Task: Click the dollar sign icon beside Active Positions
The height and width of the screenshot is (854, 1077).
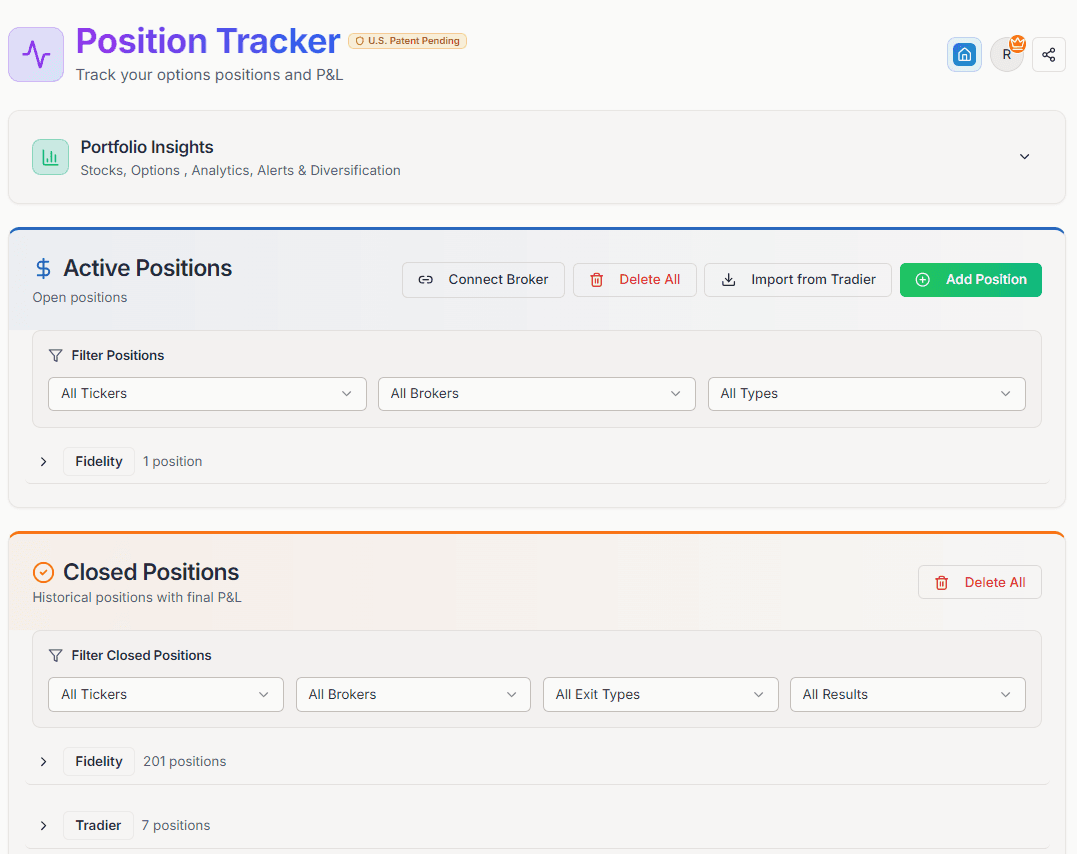Action: pyautogui.click(x=43, y=268)
